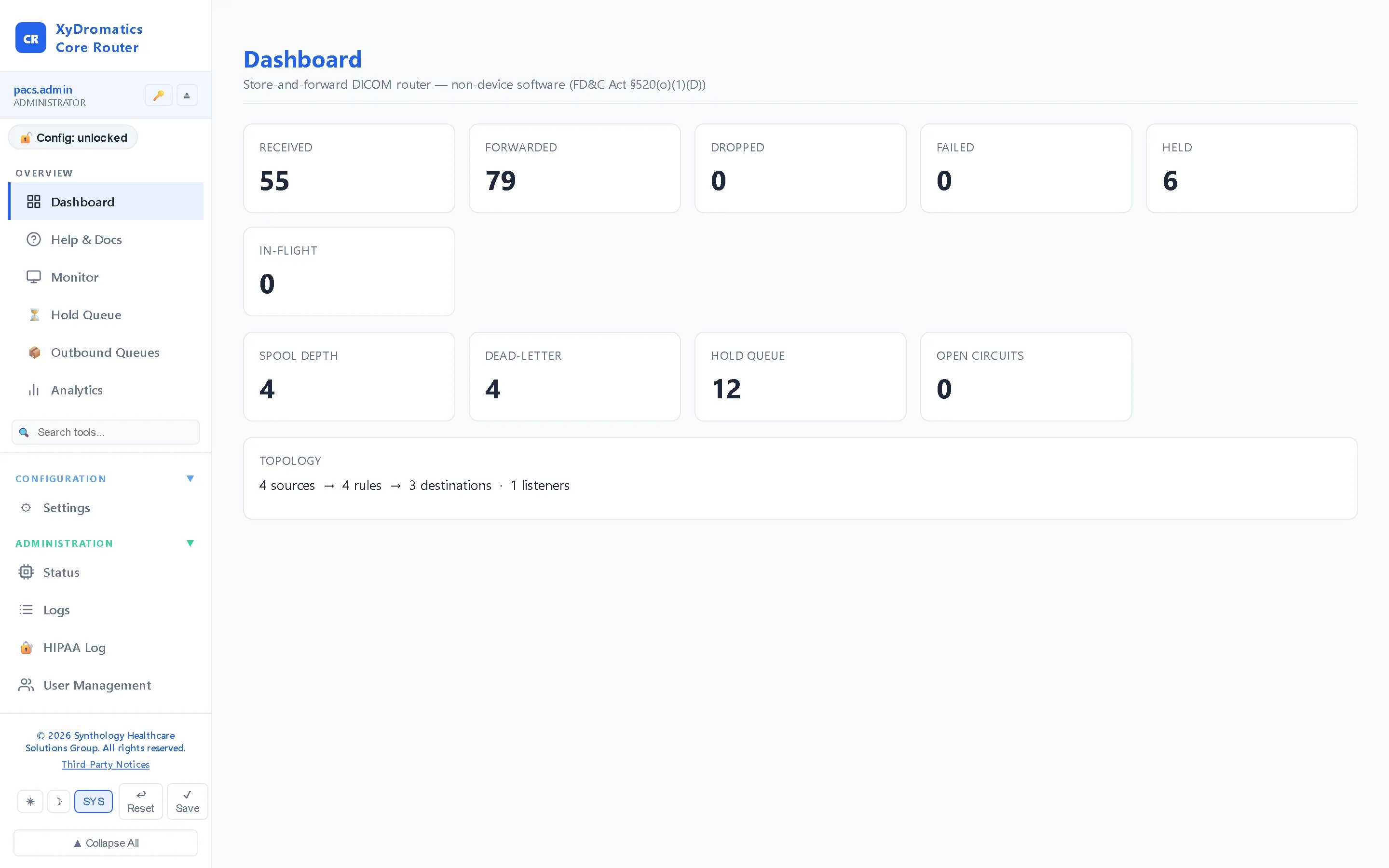Focus the Search tools input field
Image resolution: width=1389 pixels, height=868 pixels.
pos(106,432)
